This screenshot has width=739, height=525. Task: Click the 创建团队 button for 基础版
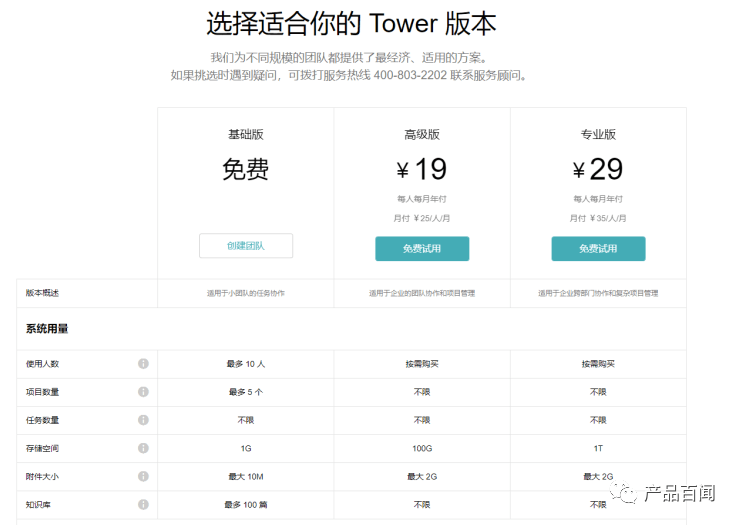click(x=246, y=246)
